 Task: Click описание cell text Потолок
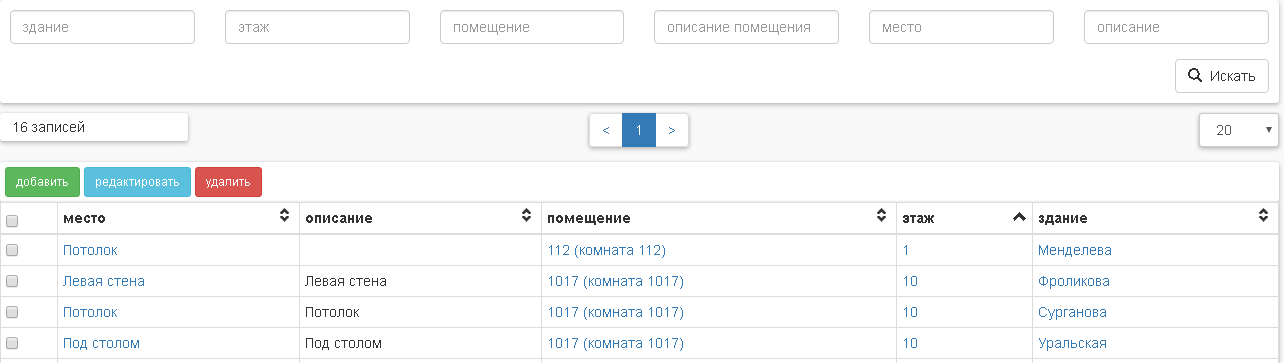click(332, 312)
